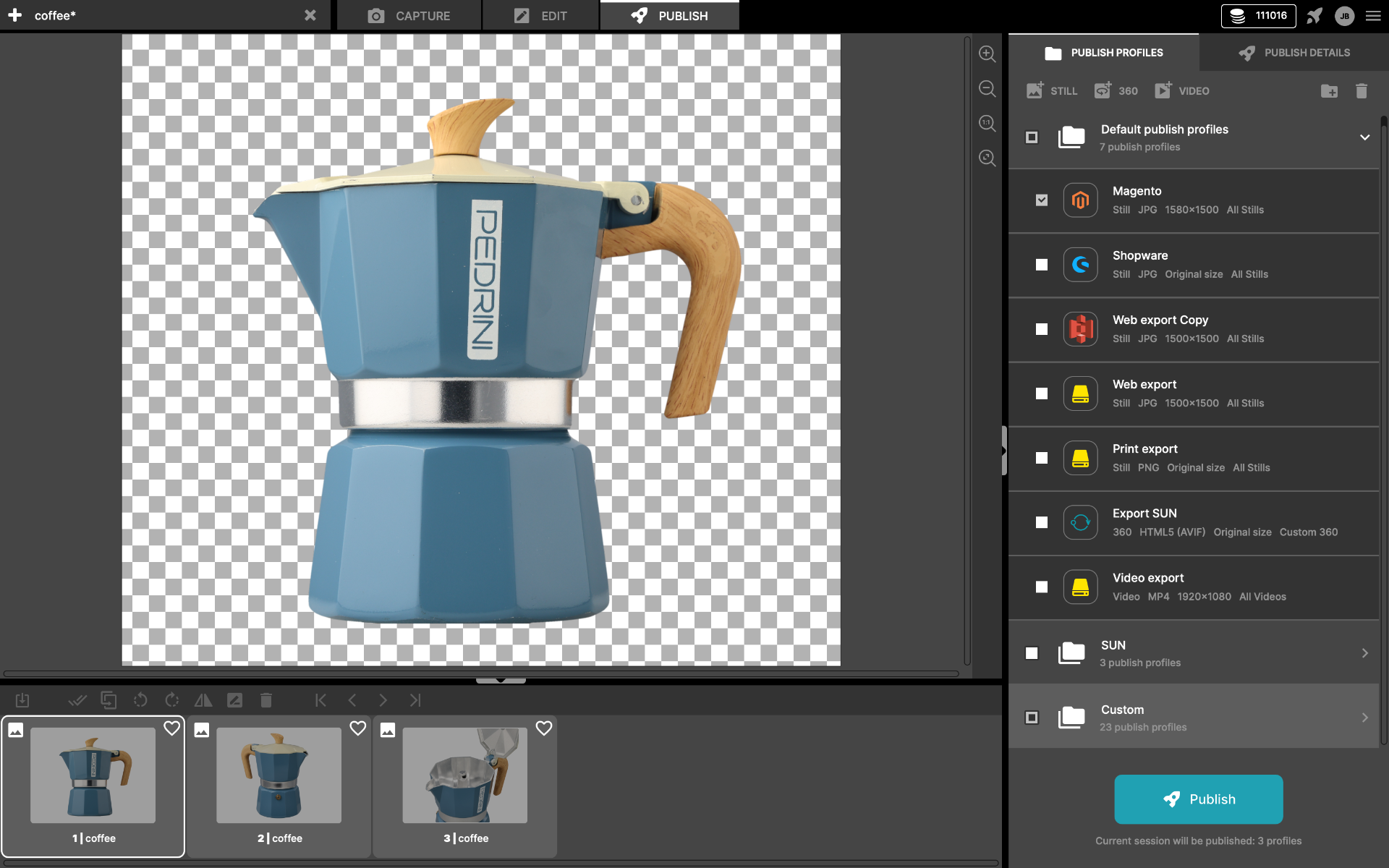Toggle the Custom folder checkbox
The height and width of the screenshot is (868, 1389).
[1032, 718]
